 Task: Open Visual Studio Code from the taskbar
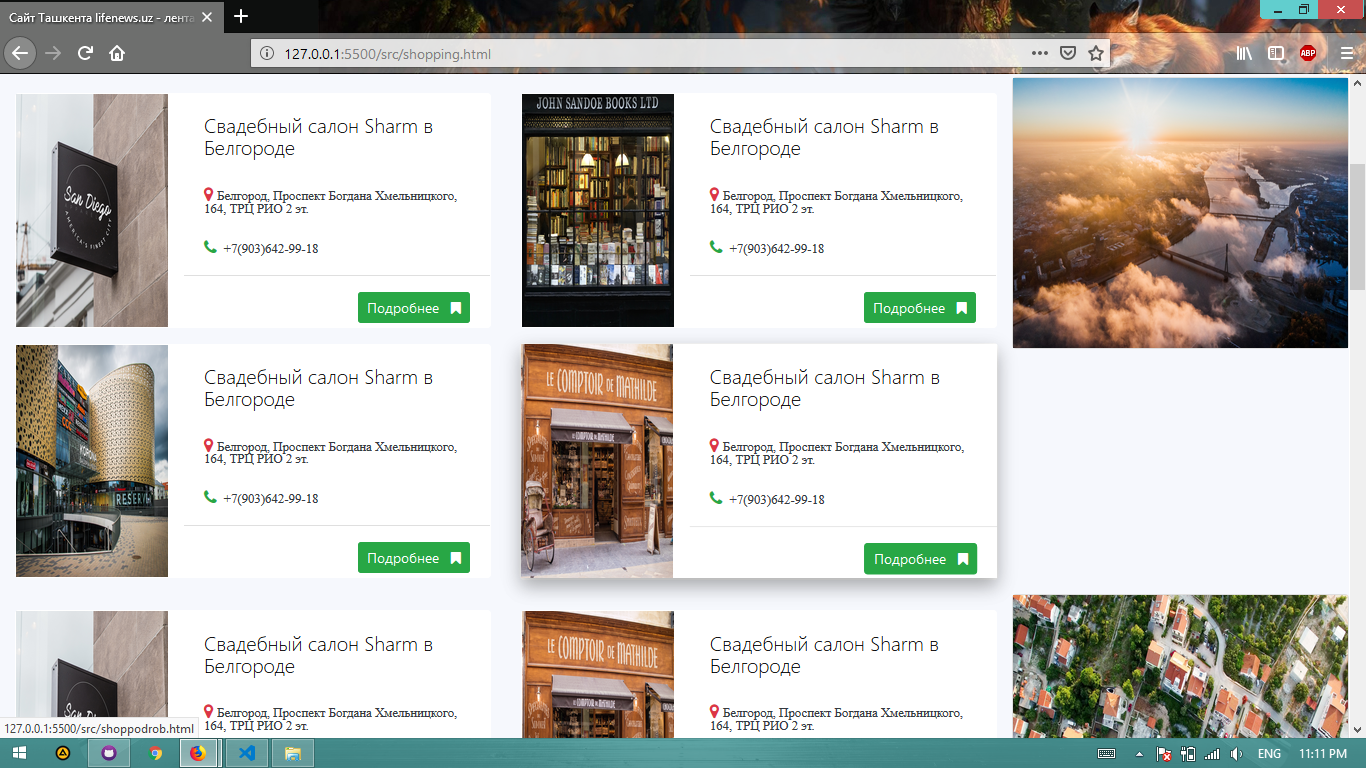click(x=247, y=753)
